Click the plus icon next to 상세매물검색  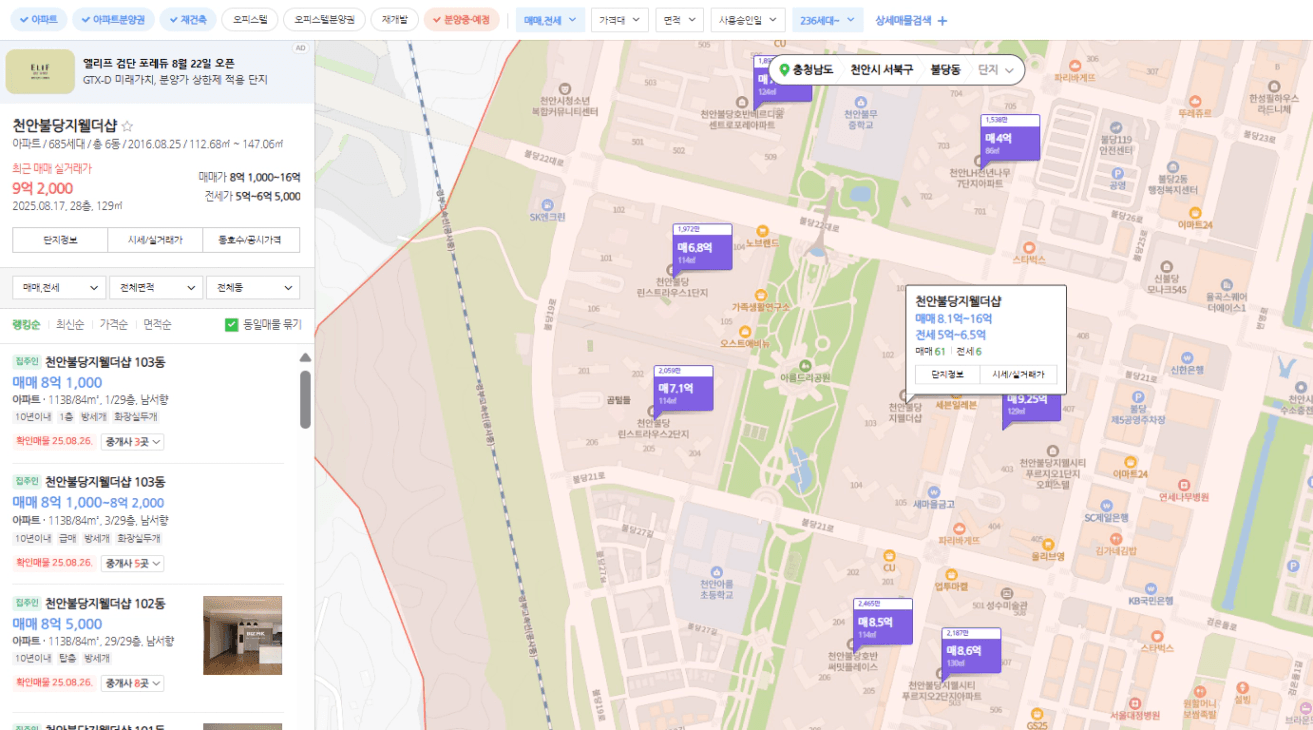click(x=942, y=20)
